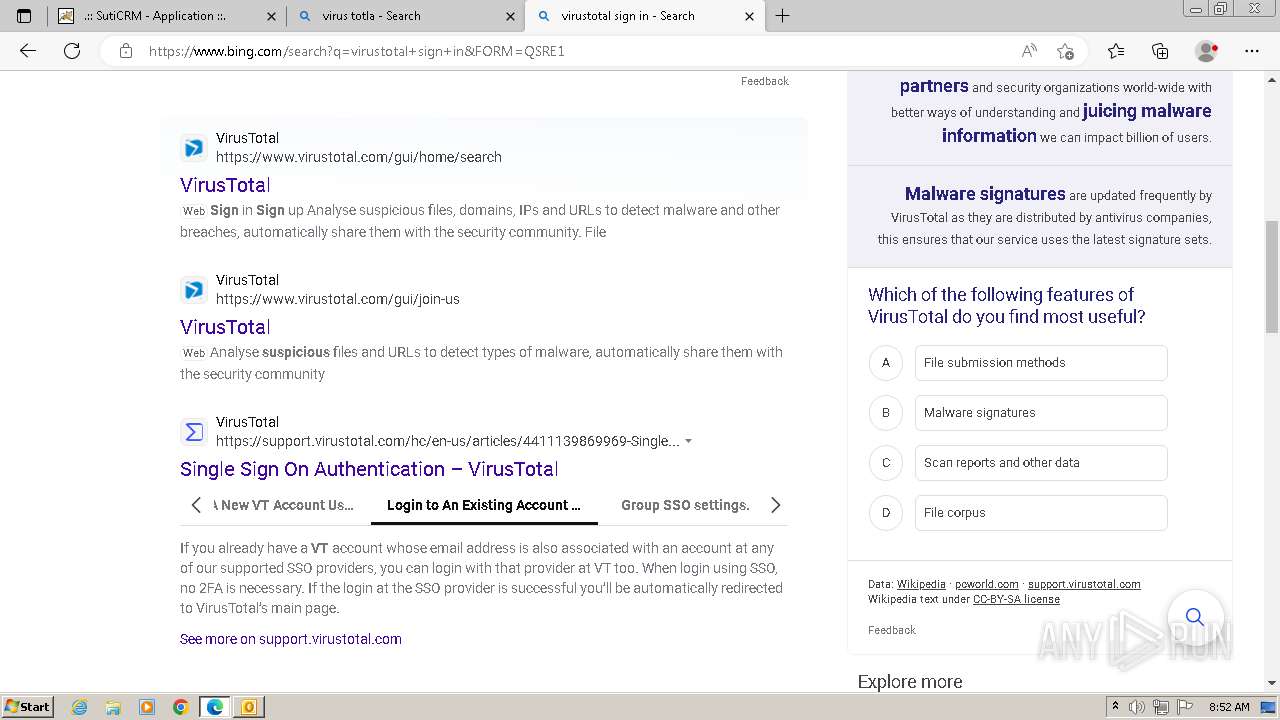Click the https://www.virustotal.com/gui/join-us URL text
Viewport: 1280px width, 720px height.
pyautogui.click(x=338, y=299)
